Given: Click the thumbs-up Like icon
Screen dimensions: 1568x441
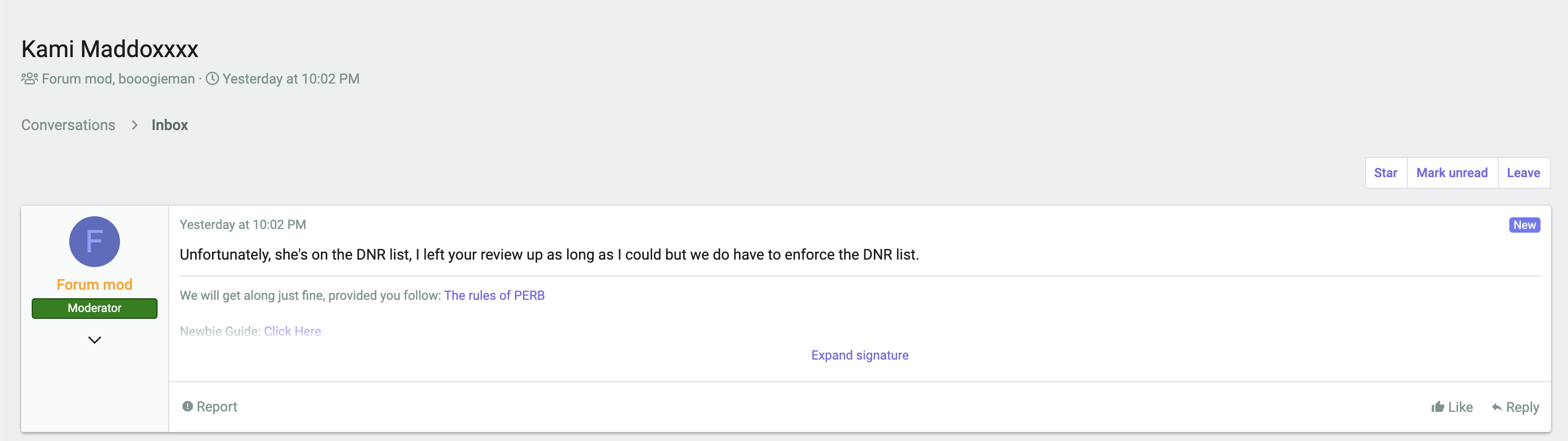Looking at the screenshot, I should [1437, 406].
